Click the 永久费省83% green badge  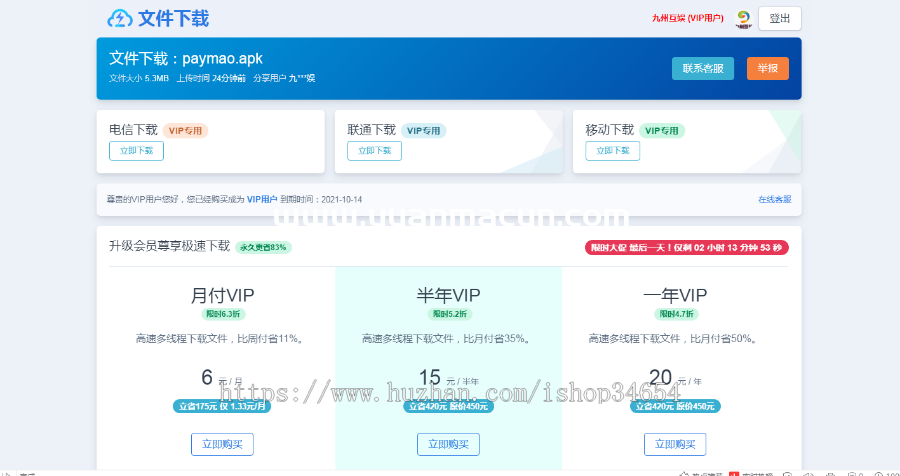pos(263,247)
